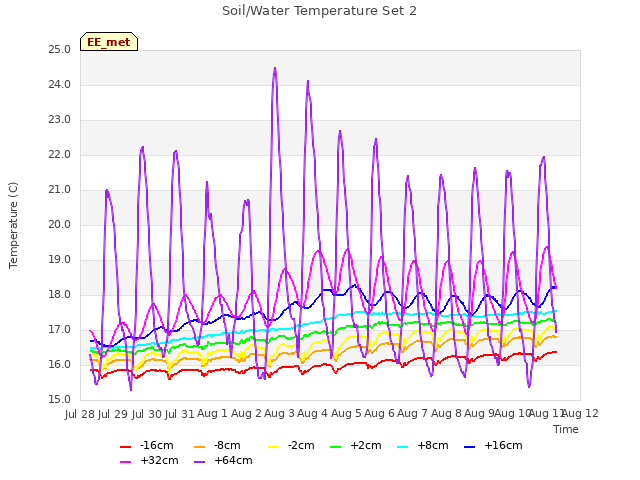The image size is (640, 480).
Task: Click the 19.0 y-axis tick label
Action: [x=60, y=260]
